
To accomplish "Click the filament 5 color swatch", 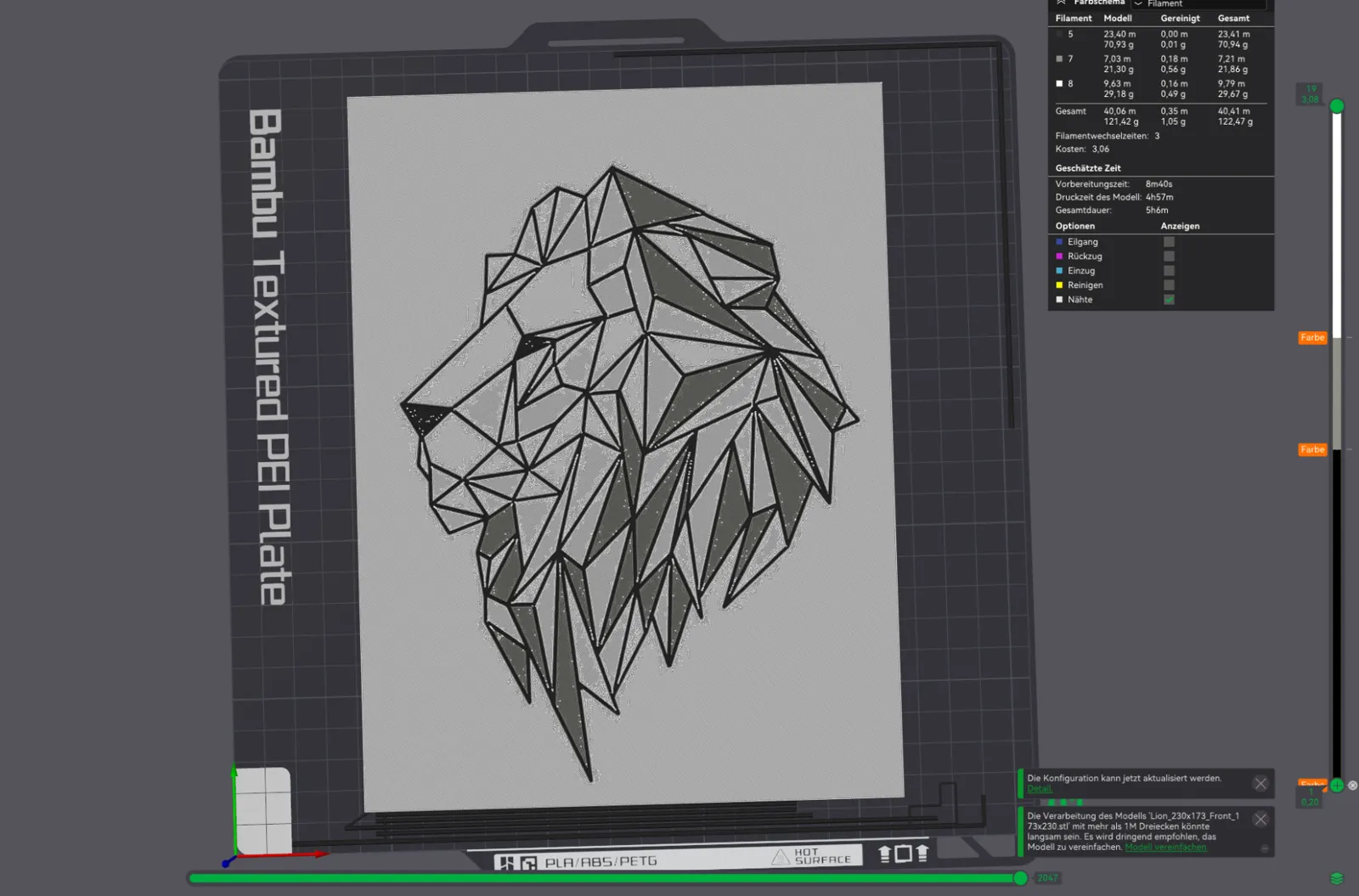I will [1059, 35].
